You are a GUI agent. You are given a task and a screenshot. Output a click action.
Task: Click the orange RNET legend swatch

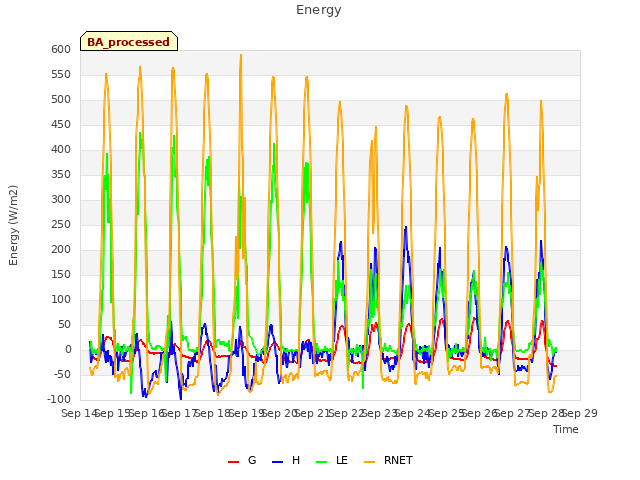click(369, 462)
